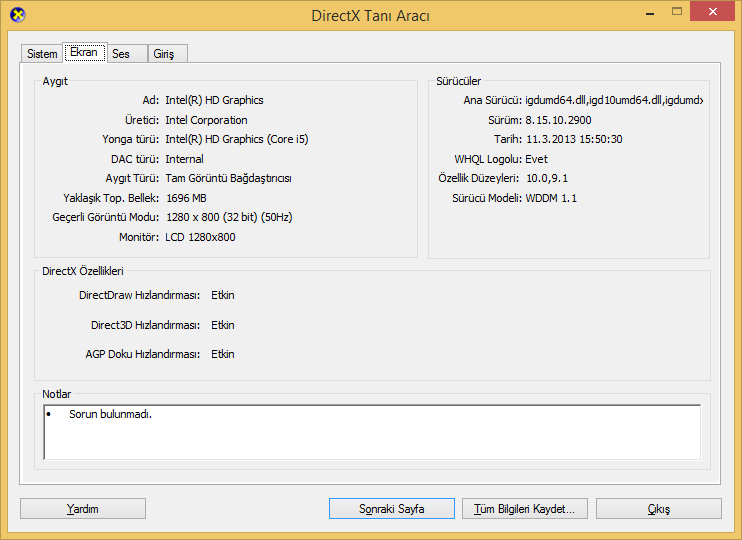
Task: Click inside the Notlar text box
Action: pyautogui.click(x=372, y=432)
